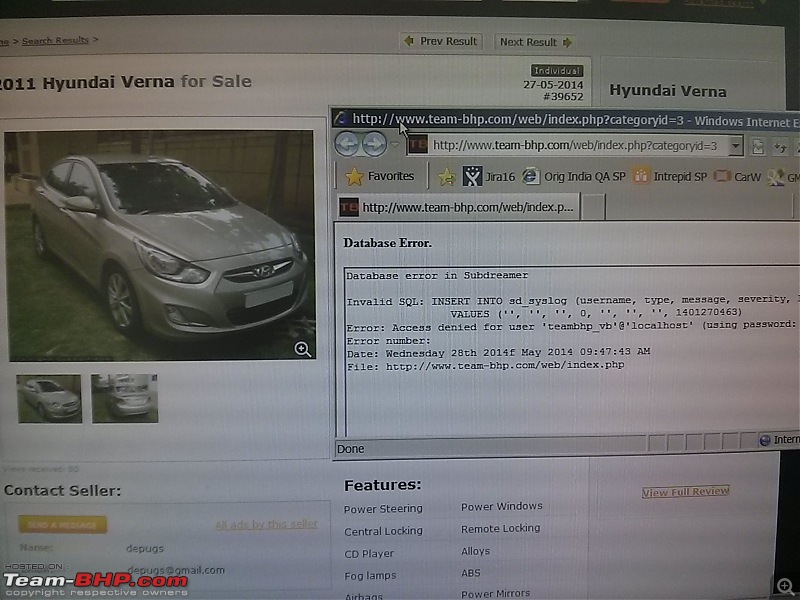Image resolution: width=800 pixels, height=600 pixels.
Task: Click the Next Result button
Action: coord(535,42)
